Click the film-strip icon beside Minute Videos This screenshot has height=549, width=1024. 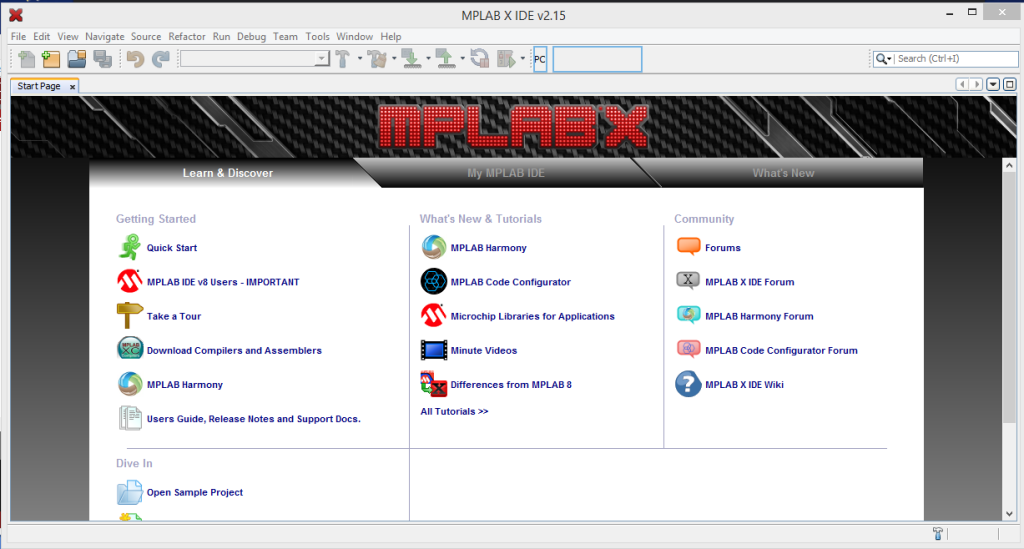[434, 350]
